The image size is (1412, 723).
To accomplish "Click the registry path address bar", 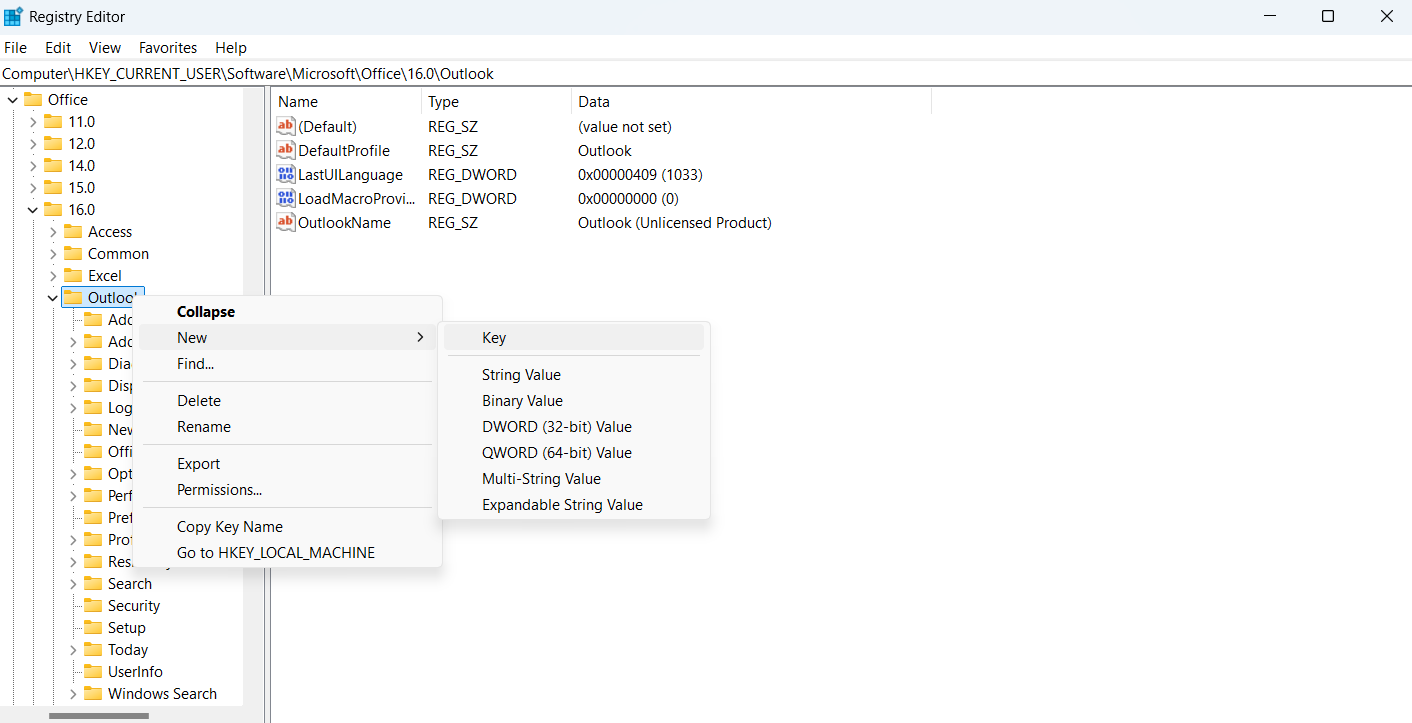I will (706, 74).
